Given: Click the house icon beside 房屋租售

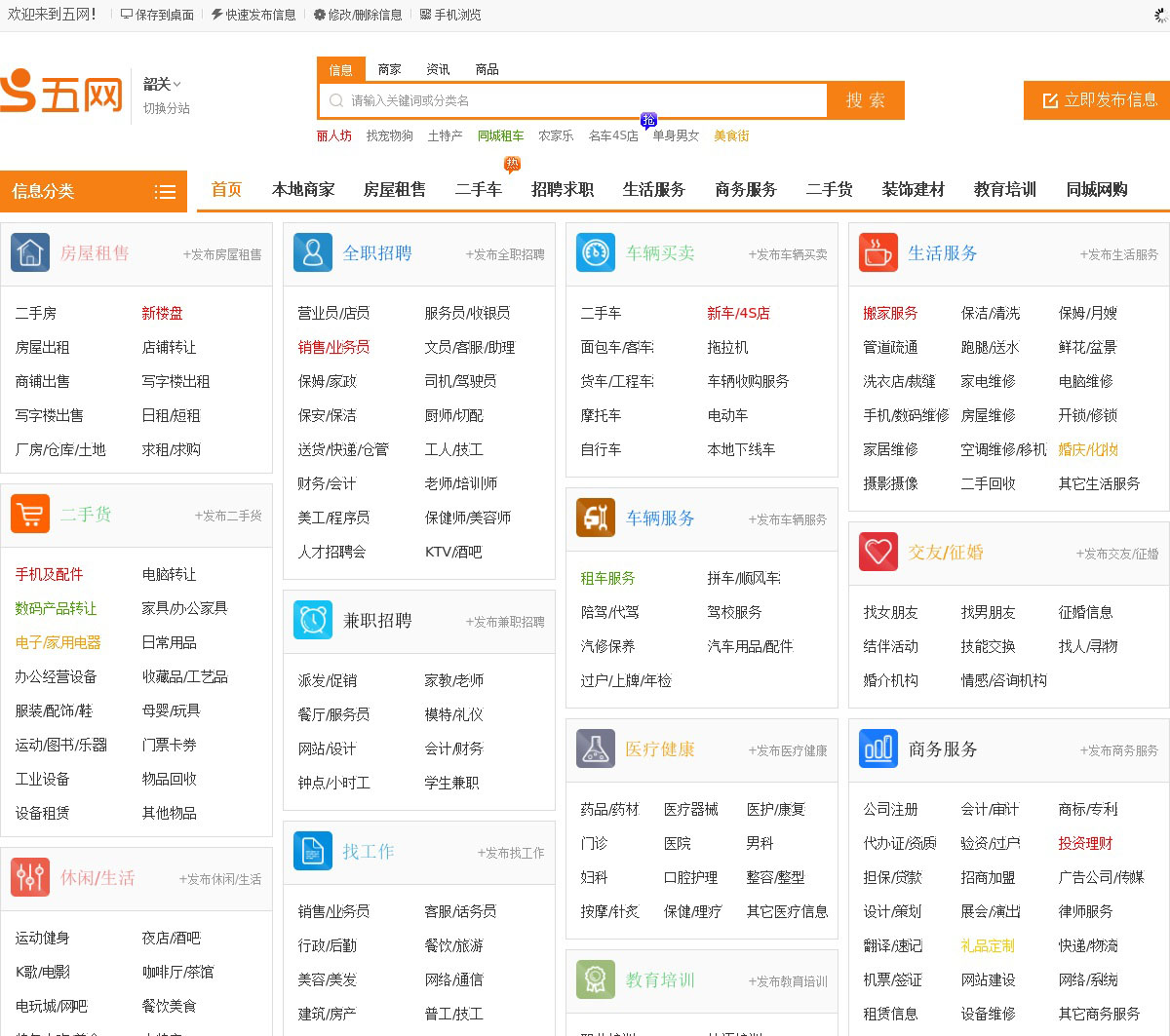Looking at the screenshot, I should pyautogui.click(x=30, y=253).
